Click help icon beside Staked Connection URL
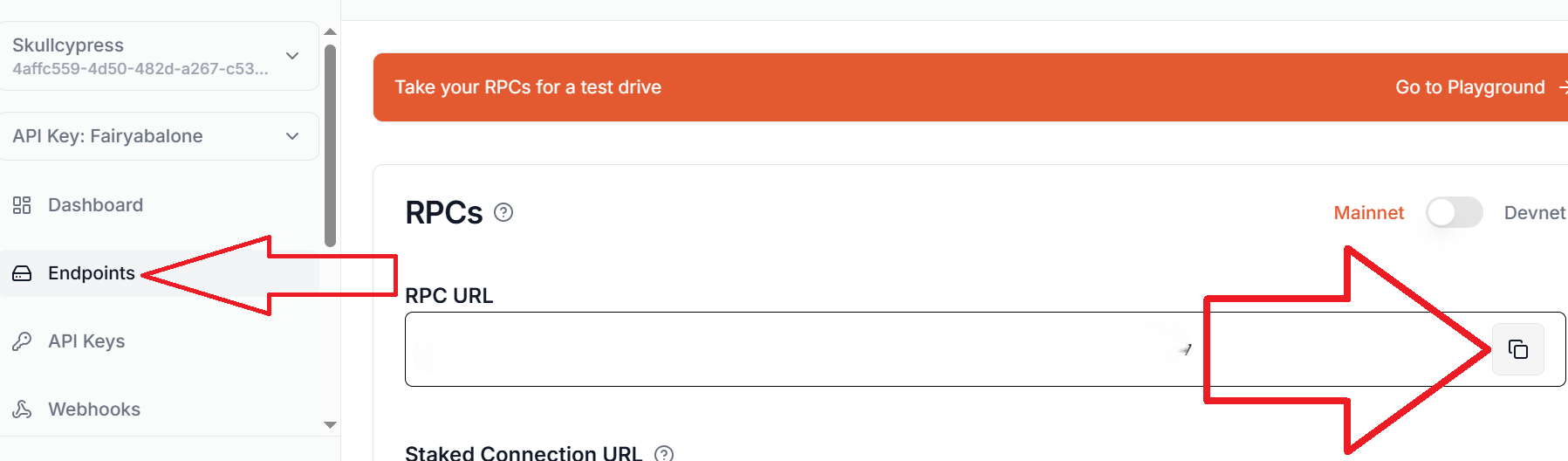 click(x=664, y=453)
